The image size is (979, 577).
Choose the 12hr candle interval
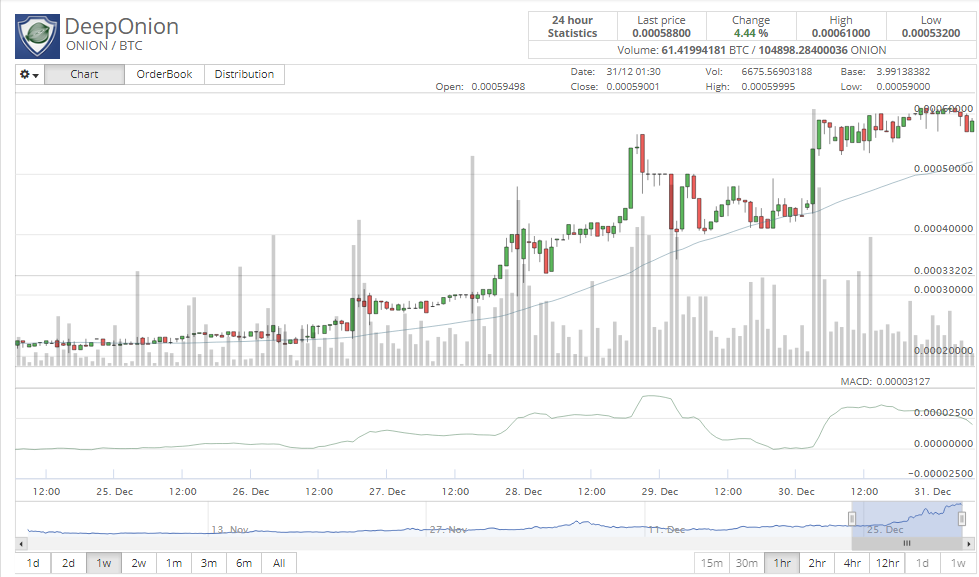click(887, 563)
